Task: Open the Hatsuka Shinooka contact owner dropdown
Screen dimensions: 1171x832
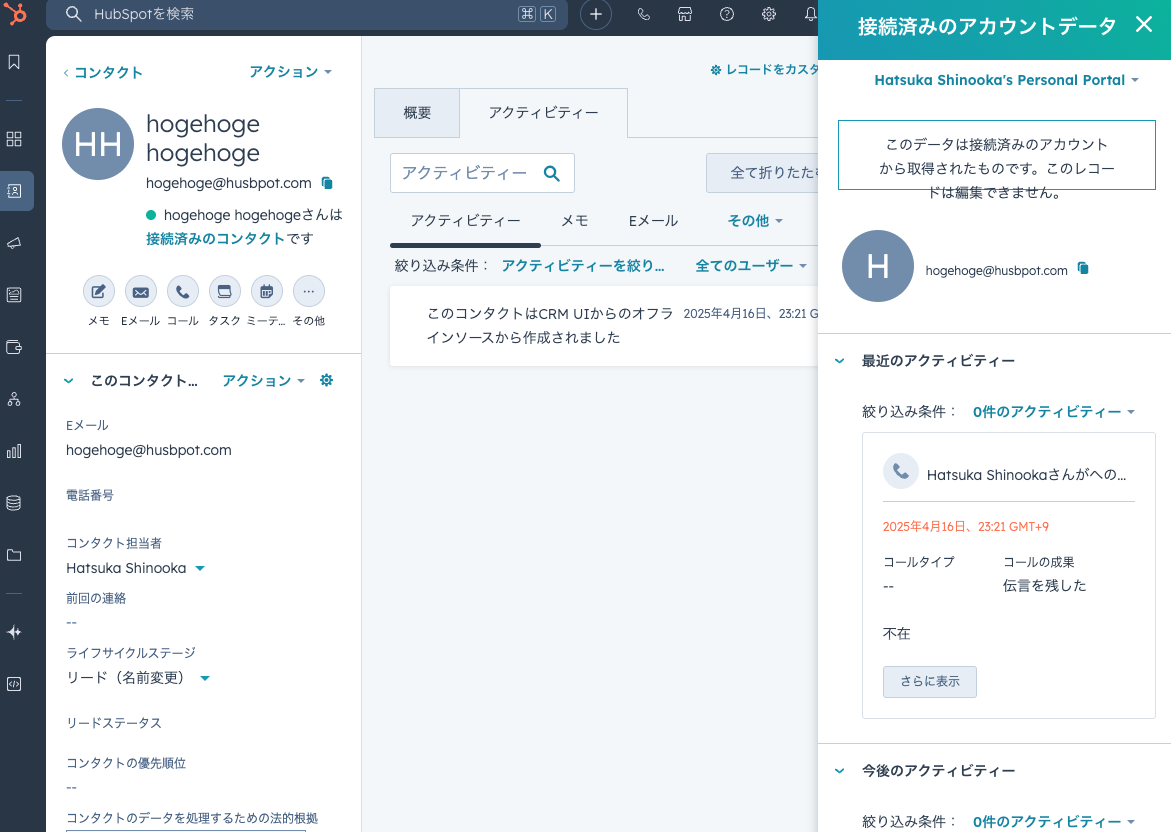Action: coord(135,568)
